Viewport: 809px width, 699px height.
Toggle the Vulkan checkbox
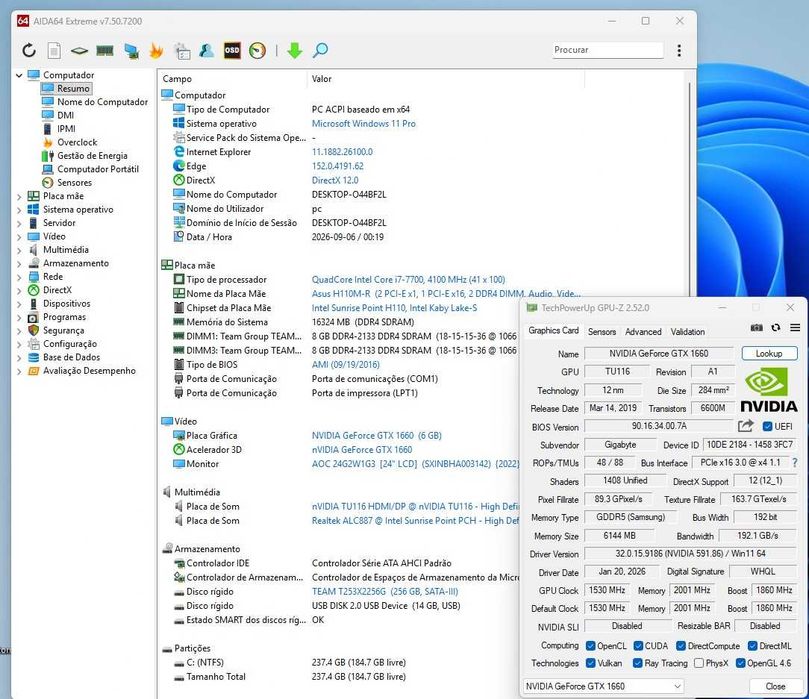pyautogui.click(x=591, y=663)
